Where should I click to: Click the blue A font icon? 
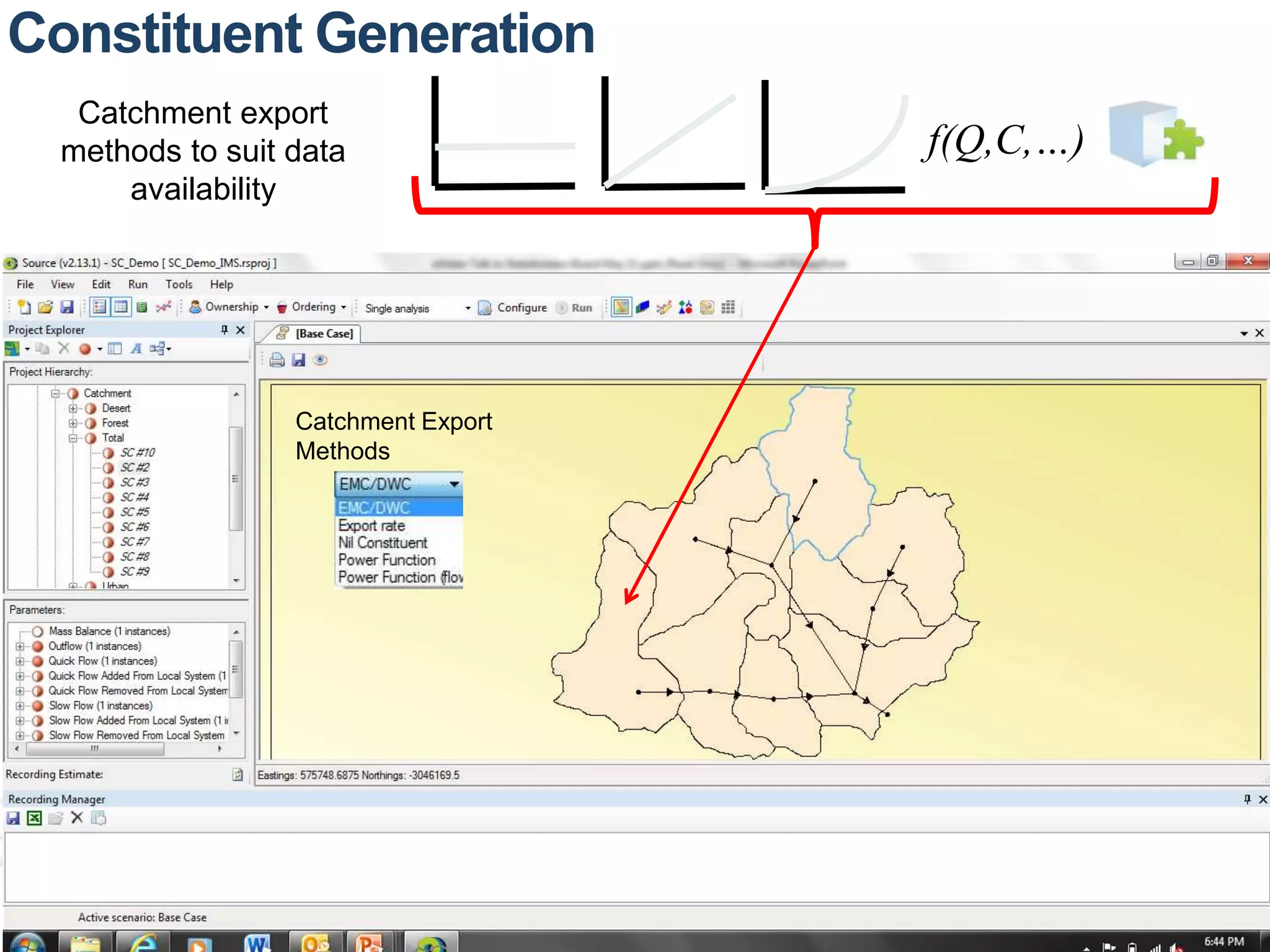pyautogui.click(x=136, y=348)
